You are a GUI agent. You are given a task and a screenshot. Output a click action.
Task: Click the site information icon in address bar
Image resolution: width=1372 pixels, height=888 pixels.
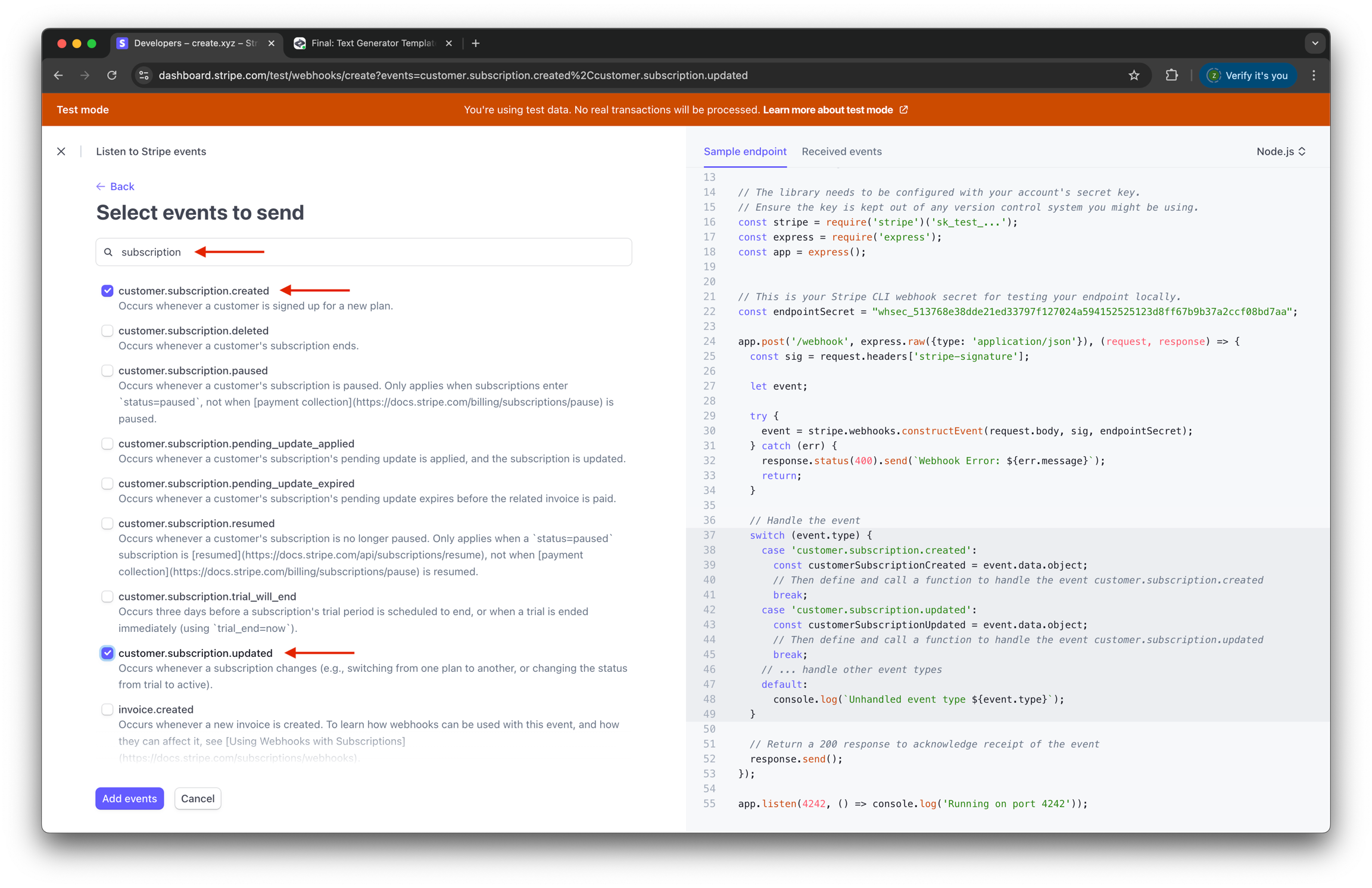coord(144,76)
